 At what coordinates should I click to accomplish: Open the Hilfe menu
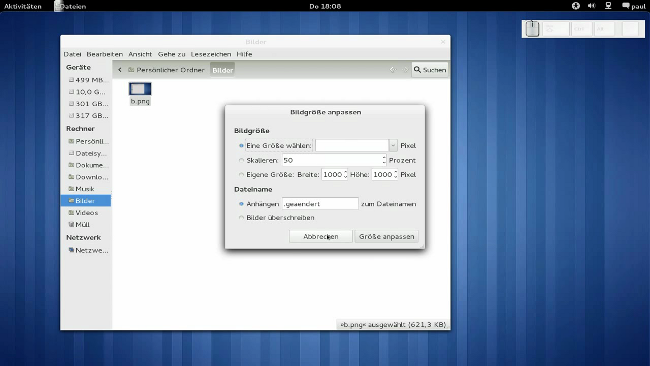tap(244, 54)
